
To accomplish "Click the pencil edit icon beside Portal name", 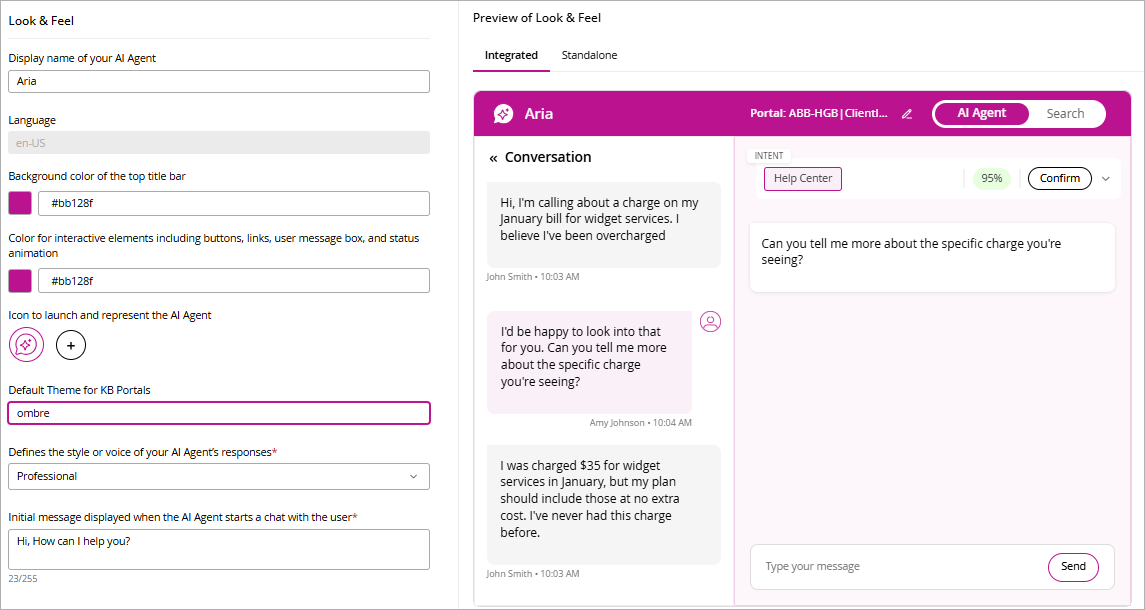I will tap(907, 114).
